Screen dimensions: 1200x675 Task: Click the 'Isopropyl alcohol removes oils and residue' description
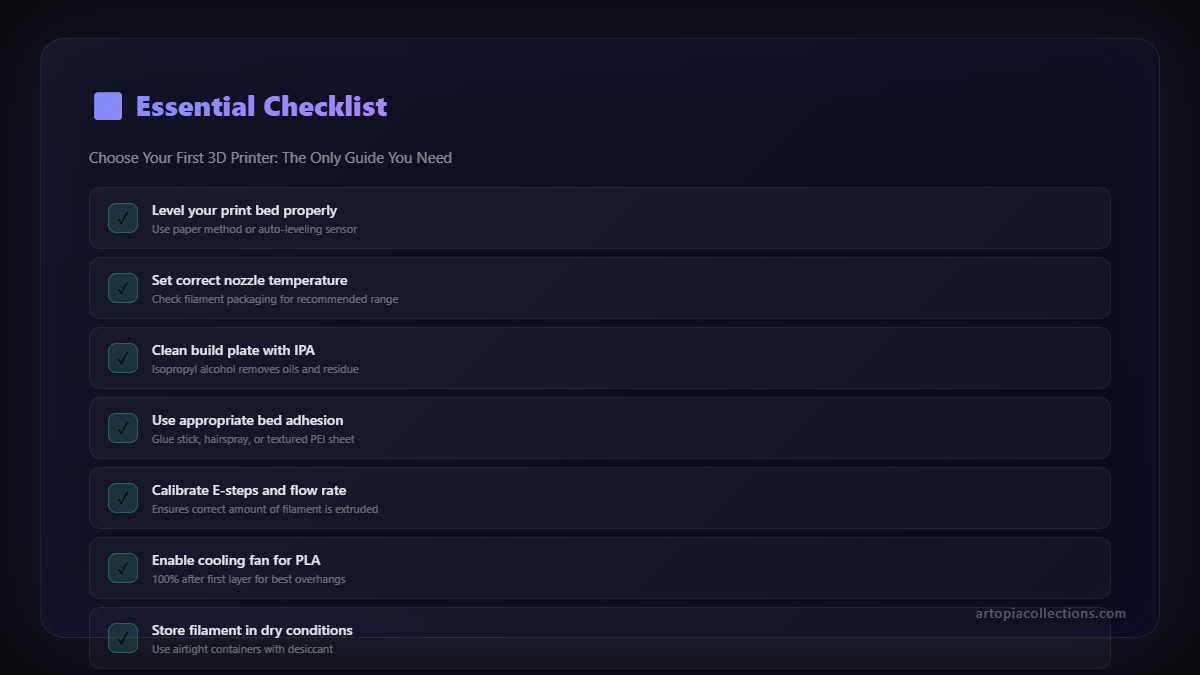(x=255, y=369)
